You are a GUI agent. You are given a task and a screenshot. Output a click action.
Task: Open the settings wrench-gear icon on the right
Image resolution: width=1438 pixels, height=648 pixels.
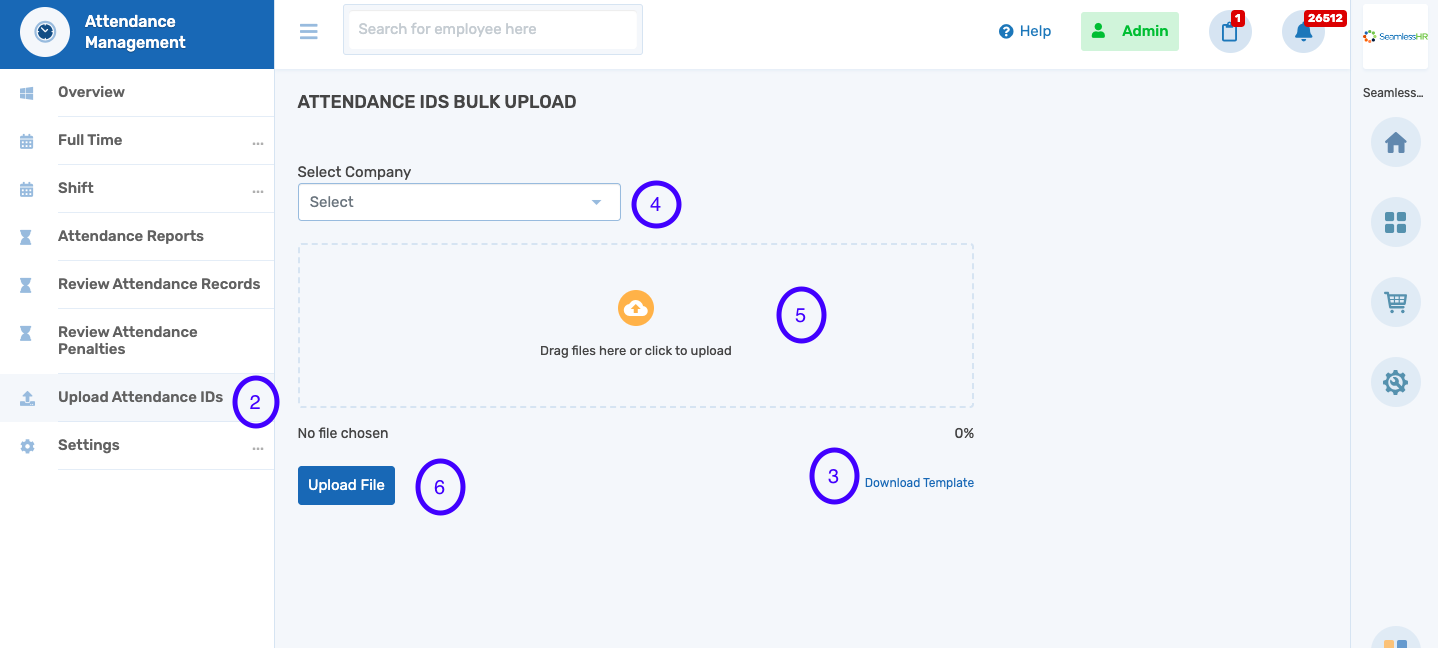pos(1395,382)
